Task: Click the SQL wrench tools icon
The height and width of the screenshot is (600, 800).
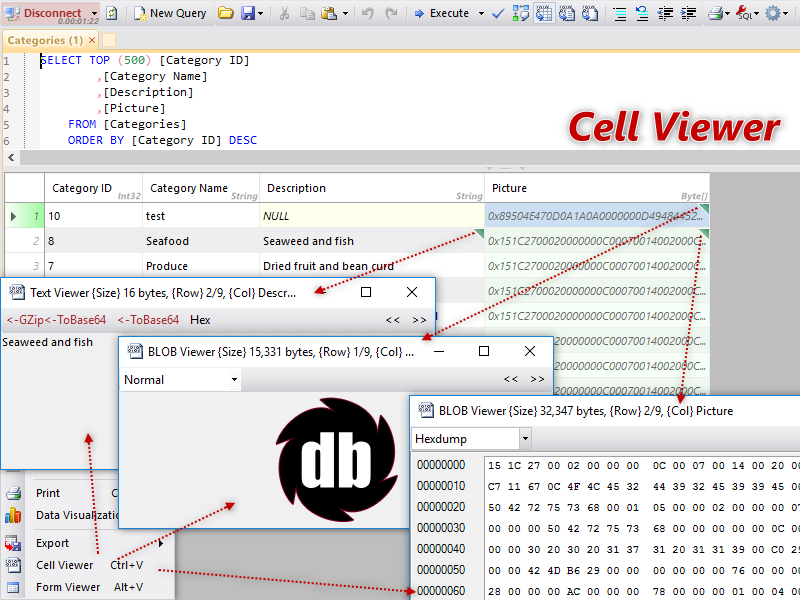Action: [x=744, y=14]
